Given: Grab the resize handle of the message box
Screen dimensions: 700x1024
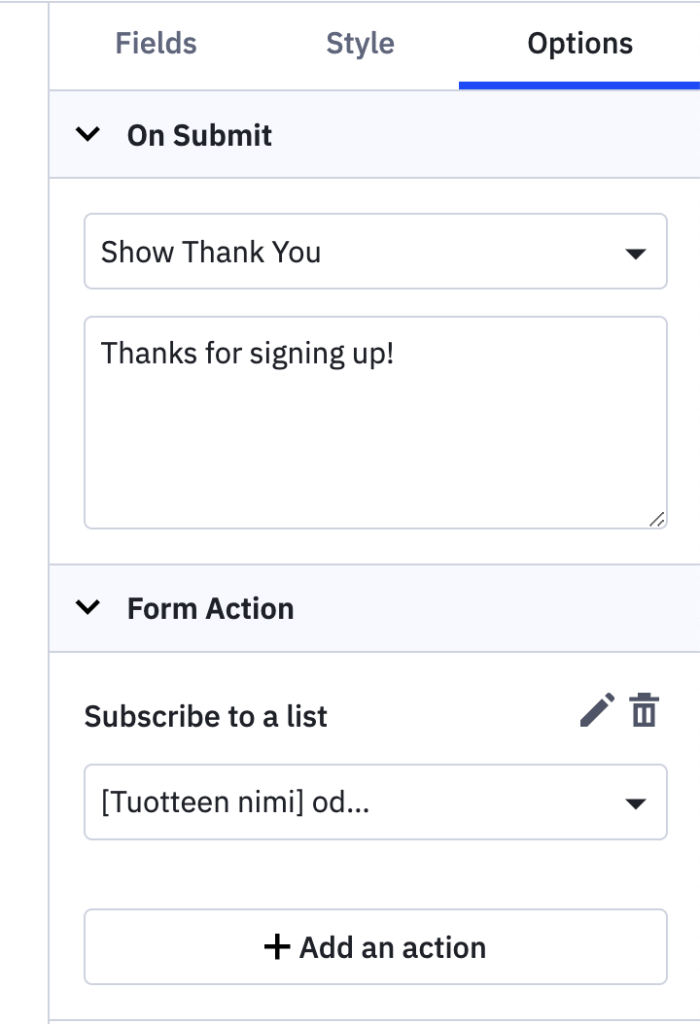Looking at the screenshot, I should (656, 518).
